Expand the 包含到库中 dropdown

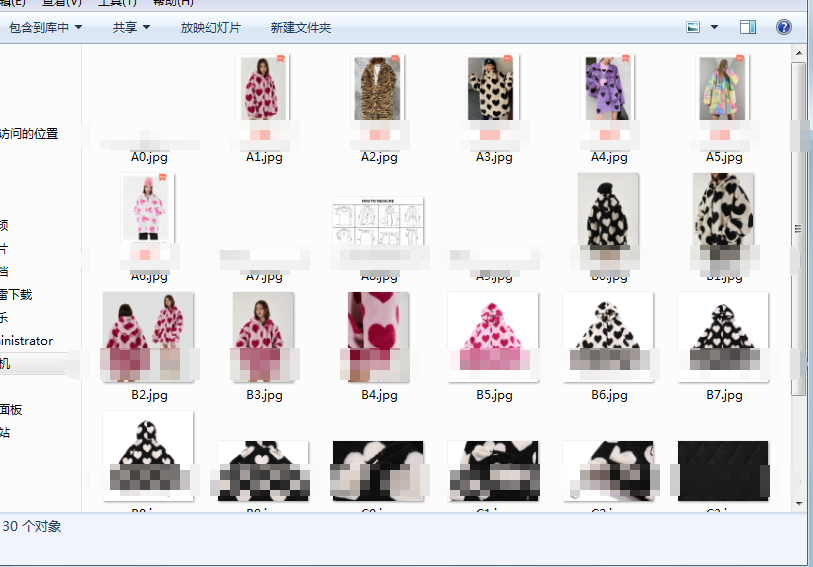(x=46, y=28)
